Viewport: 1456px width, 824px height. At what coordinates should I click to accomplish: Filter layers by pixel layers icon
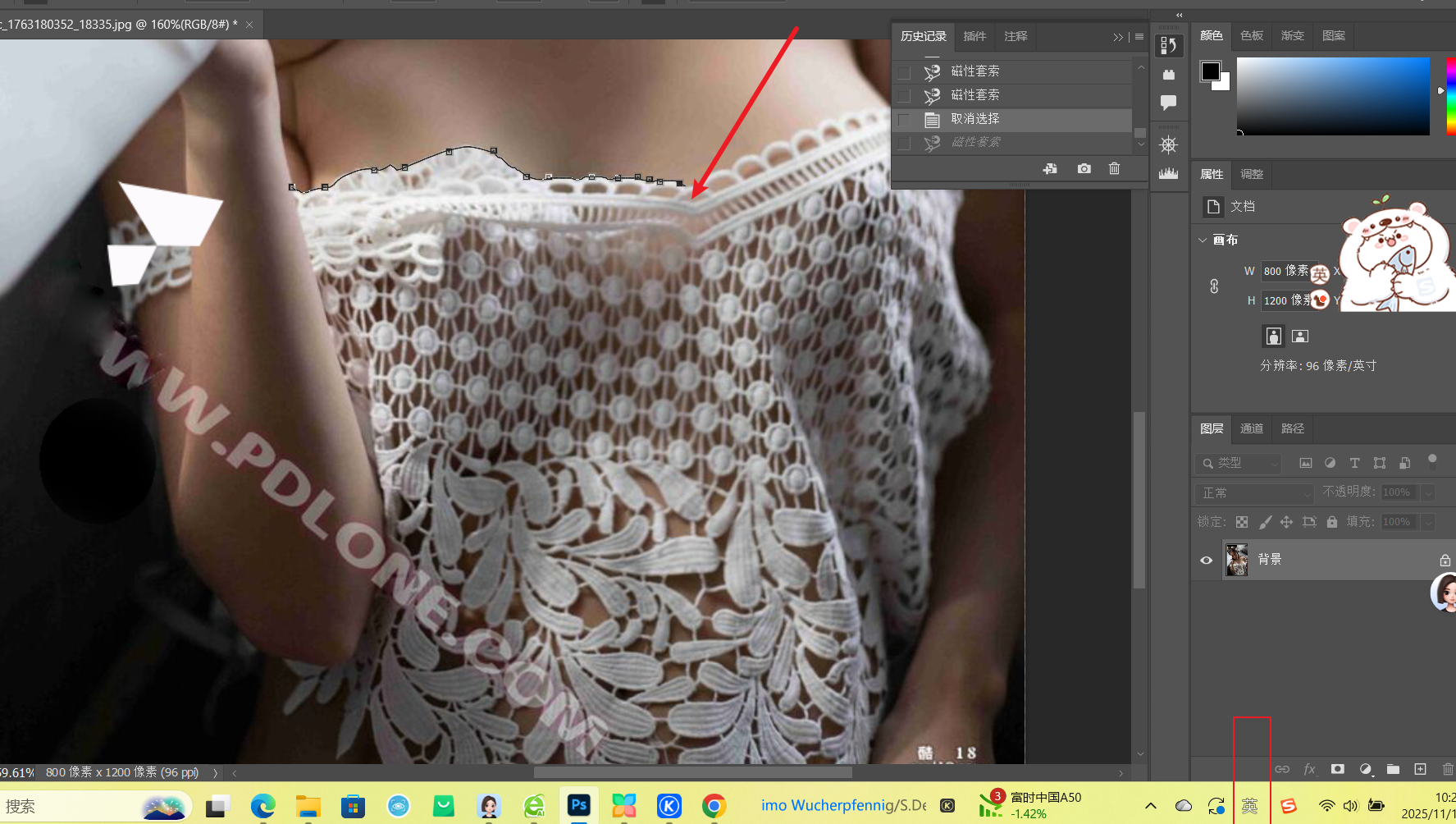(x=1305, y=463)
